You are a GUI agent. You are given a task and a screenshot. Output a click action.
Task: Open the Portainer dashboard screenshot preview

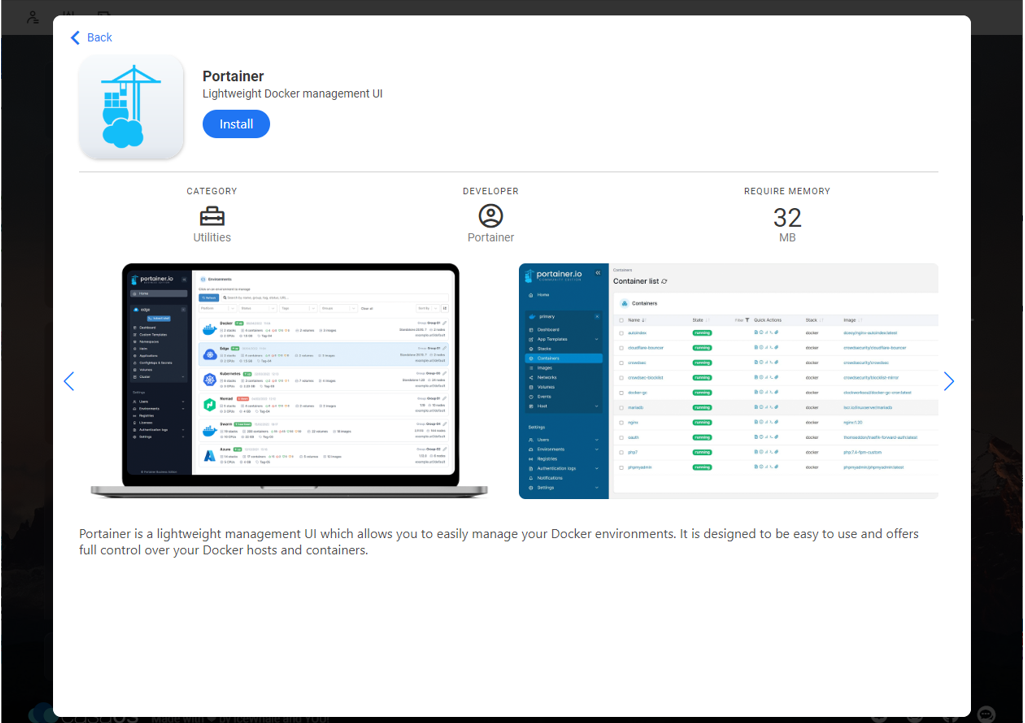tap(288, 378)
